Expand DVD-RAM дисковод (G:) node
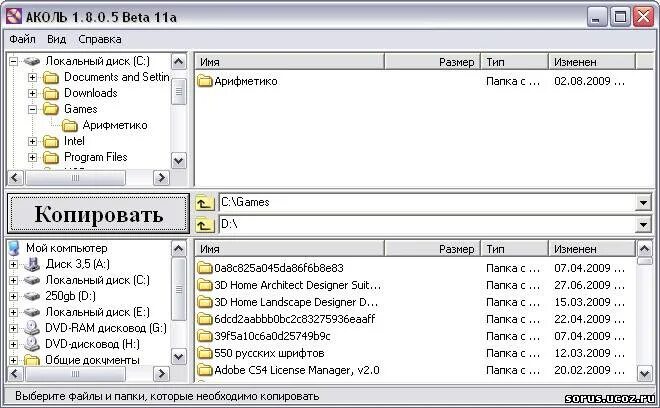 13,328
